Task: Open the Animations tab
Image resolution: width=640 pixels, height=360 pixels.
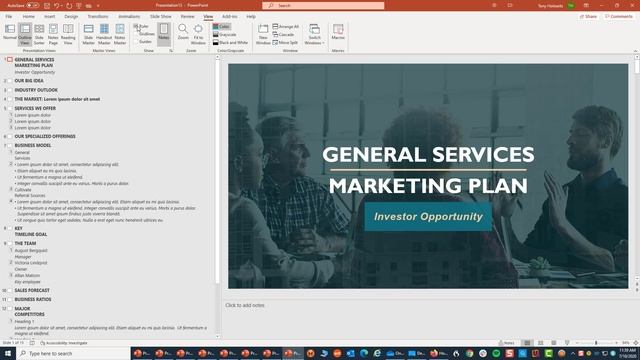Action: click(129, 16)
